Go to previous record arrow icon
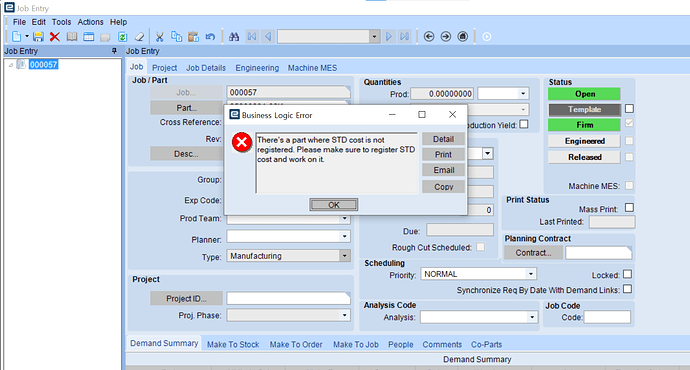This screenshot has width=690, height=370. pyautogui.click(x=268, y=37)
